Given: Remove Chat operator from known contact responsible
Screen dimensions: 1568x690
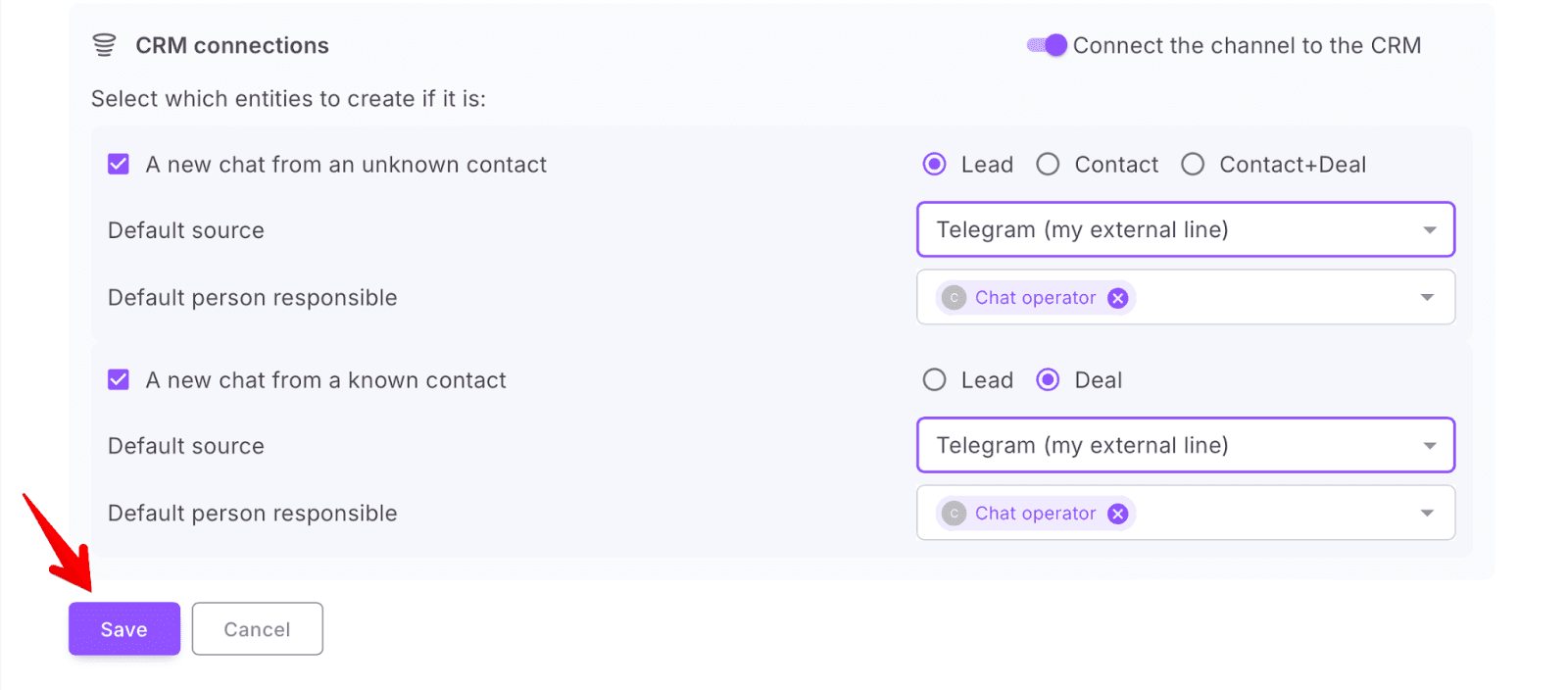Looking at the screenshot, I should (1117, 514).
